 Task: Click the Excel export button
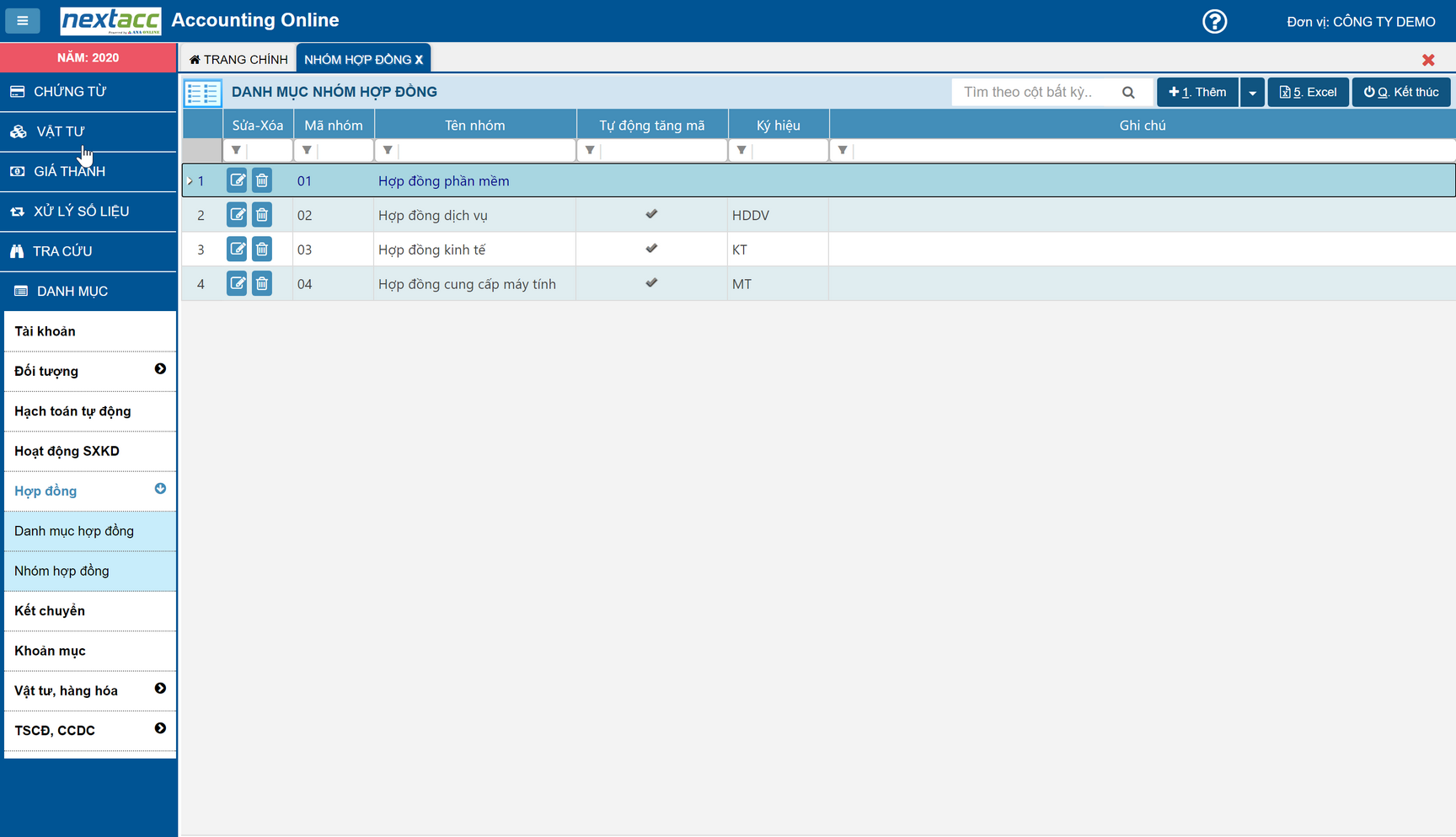coord(1308,93)
